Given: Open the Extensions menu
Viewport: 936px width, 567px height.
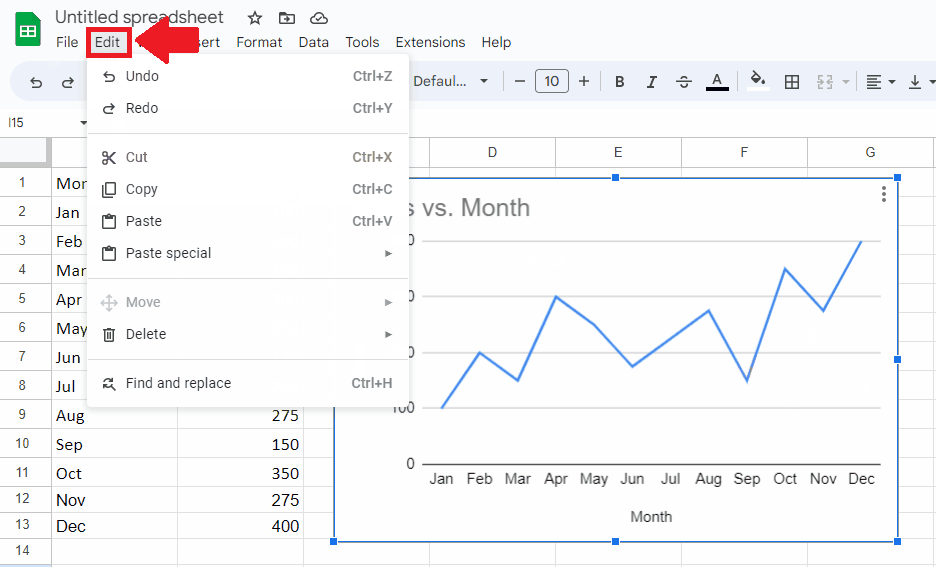Looking at the screenshot, I should click(430, 42).
